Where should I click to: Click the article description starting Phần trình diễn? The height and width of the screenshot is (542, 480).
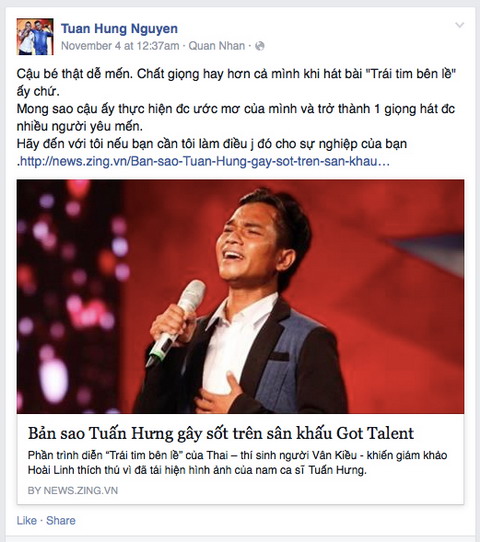tap(237, 462)
